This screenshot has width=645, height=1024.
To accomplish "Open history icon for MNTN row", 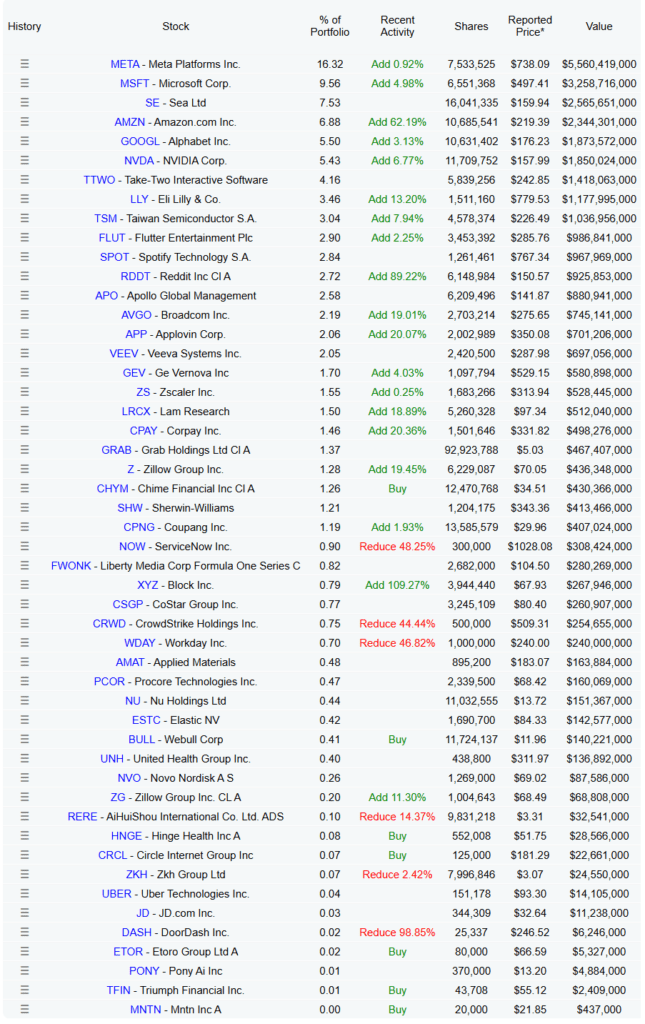I will [x=25, y=1009].
